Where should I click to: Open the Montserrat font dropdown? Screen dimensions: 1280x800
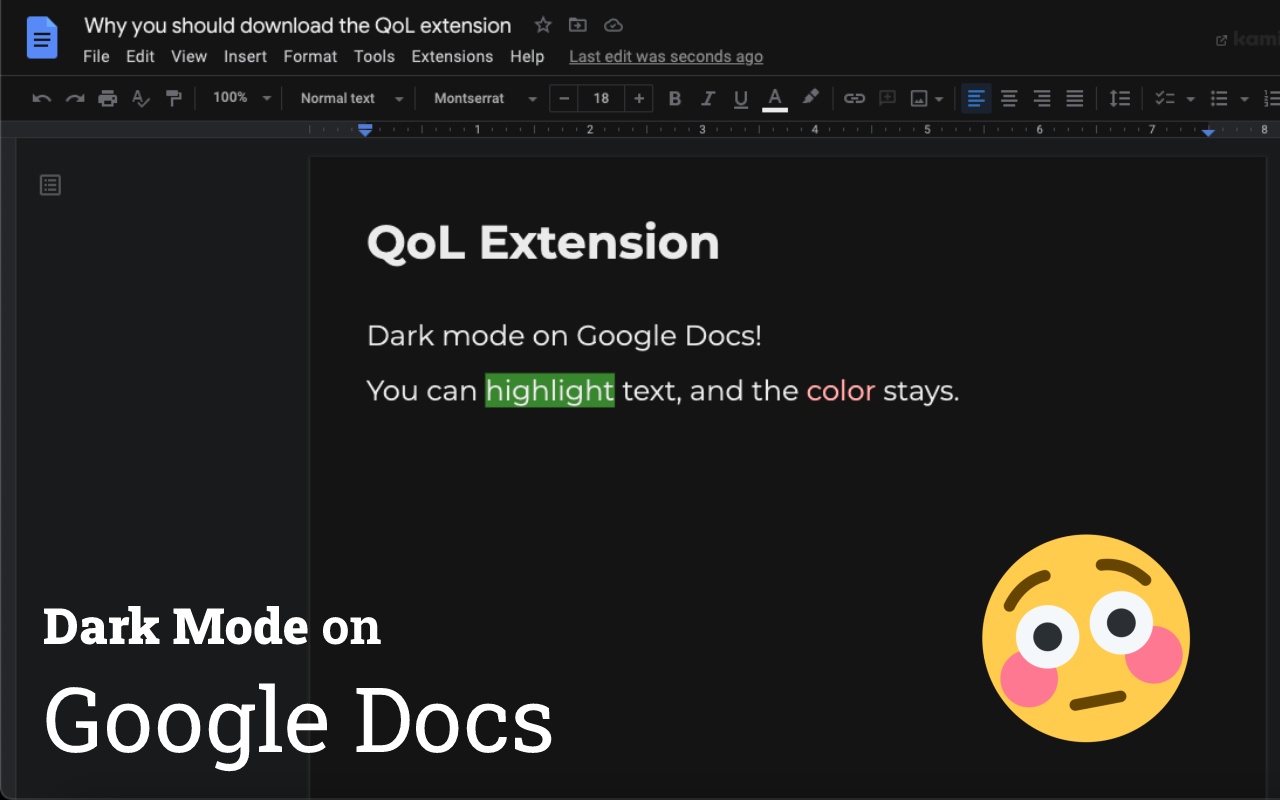pyautogui.click(x=485, y=98)
